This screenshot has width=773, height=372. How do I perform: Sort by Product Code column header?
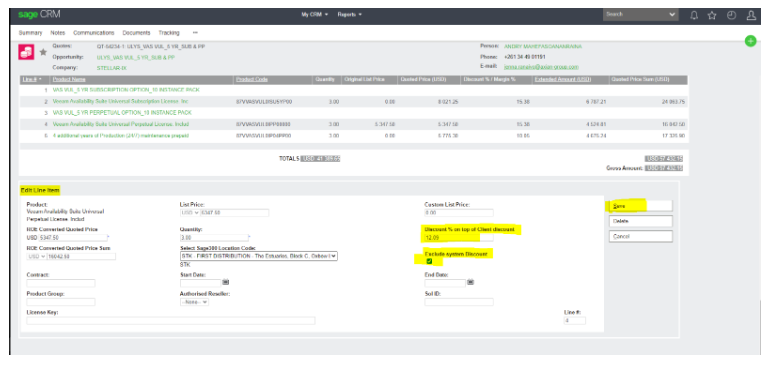pyautogui.click(x=252, y=79)
